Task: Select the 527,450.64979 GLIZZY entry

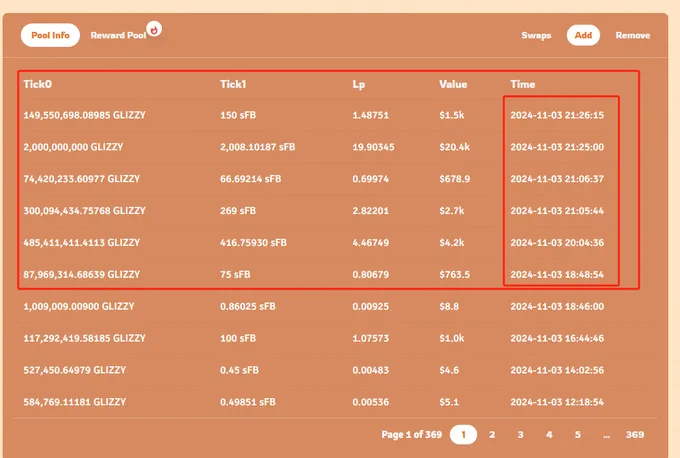Action: (x=75, y=370)
